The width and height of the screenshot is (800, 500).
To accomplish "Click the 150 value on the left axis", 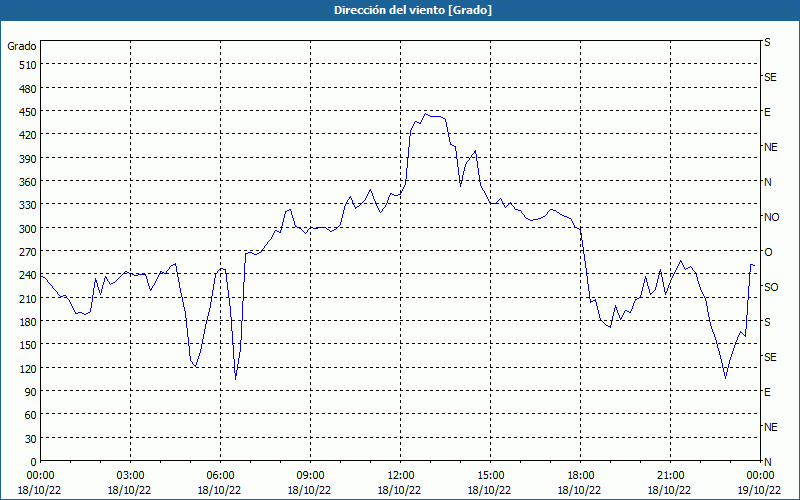I will tap(29, 345).
